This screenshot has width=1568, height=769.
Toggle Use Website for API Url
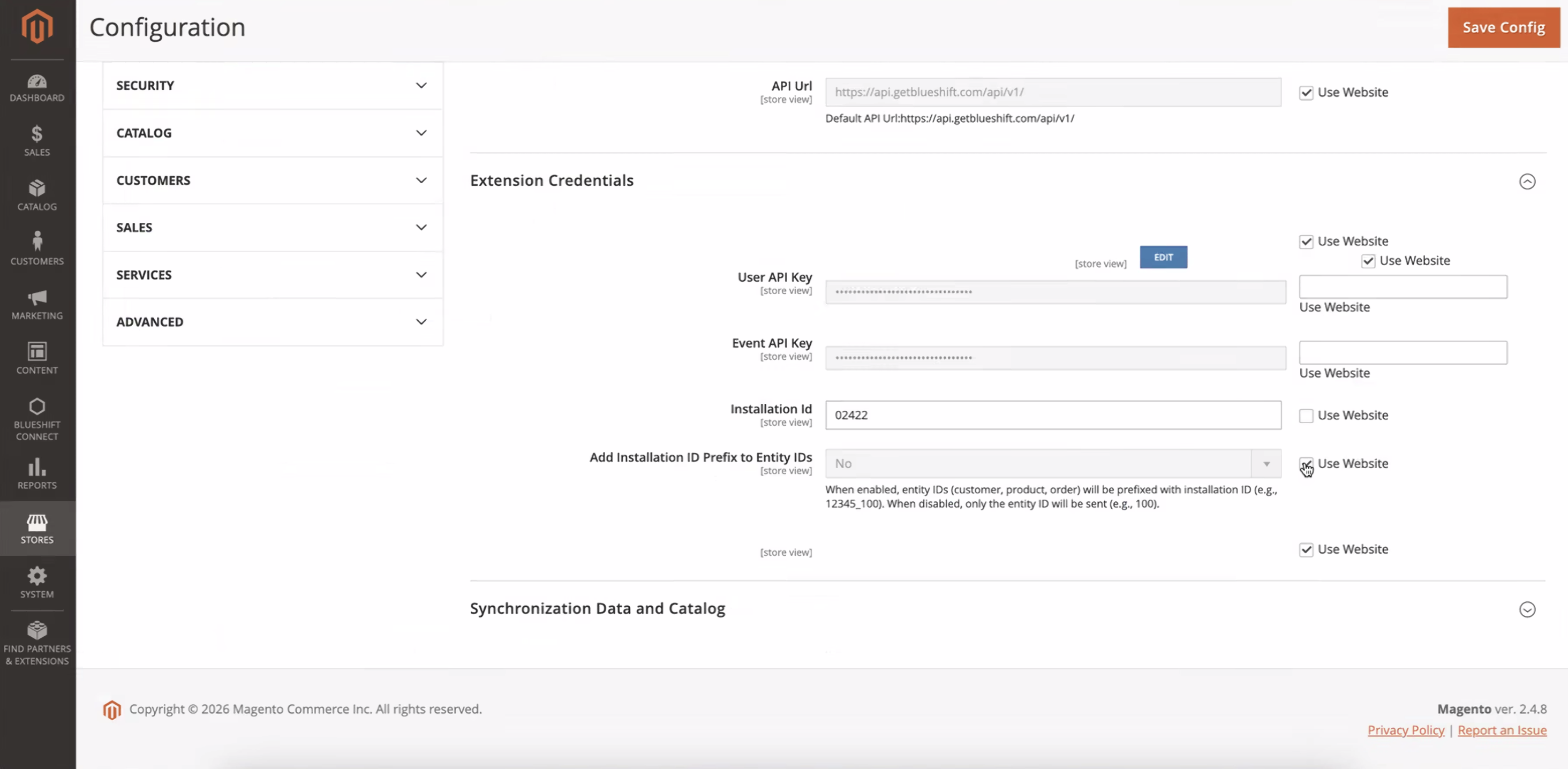[x=1306, y=93]
